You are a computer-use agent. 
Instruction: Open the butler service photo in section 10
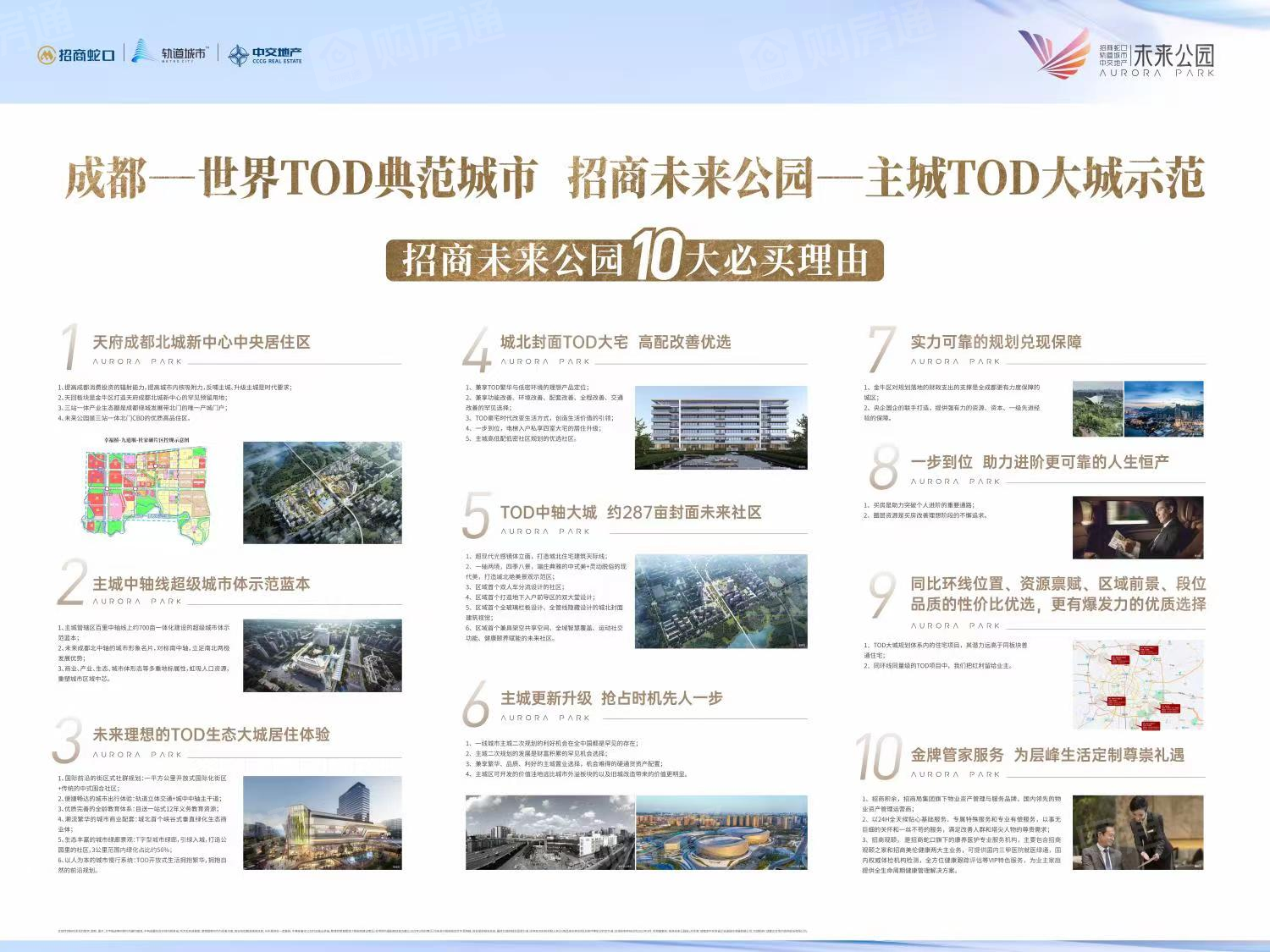click(x=1138, y=833)
